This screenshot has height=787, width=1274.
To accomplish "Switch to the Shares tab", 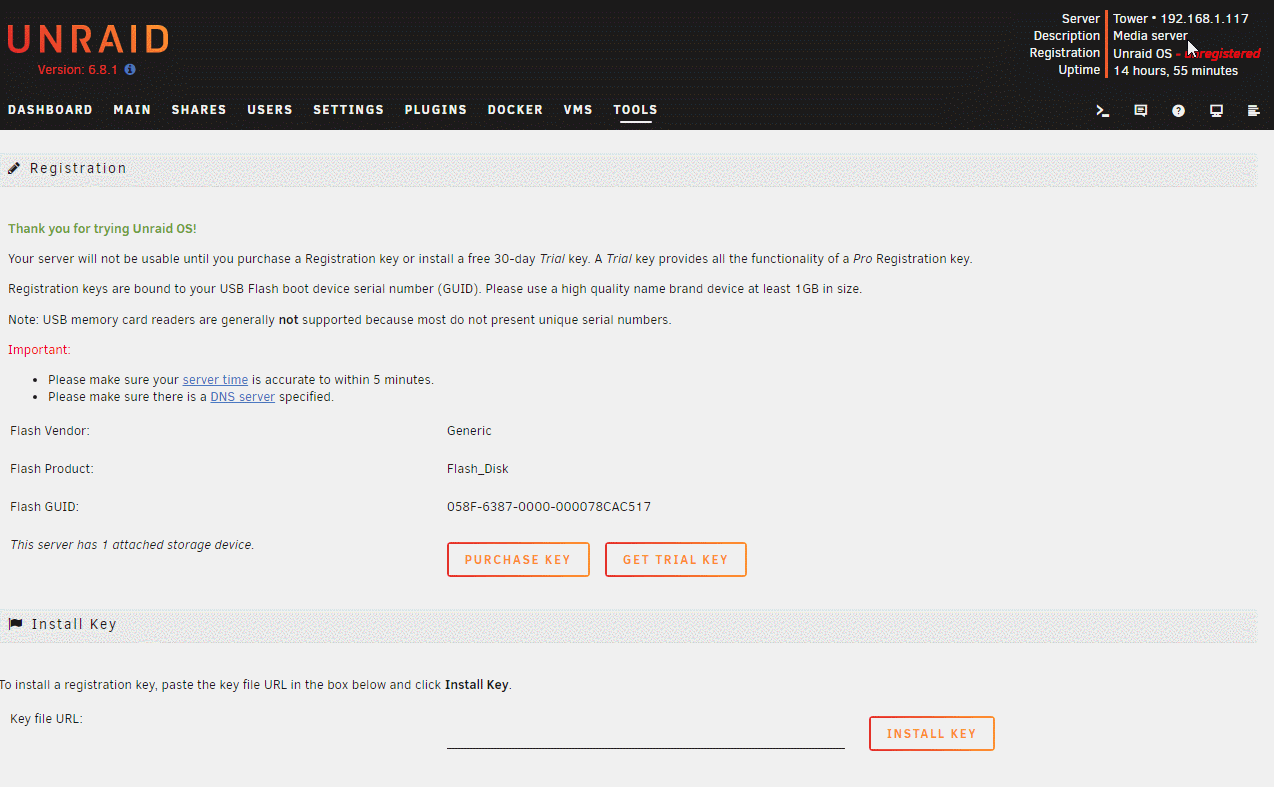I will tap(199, 110).
